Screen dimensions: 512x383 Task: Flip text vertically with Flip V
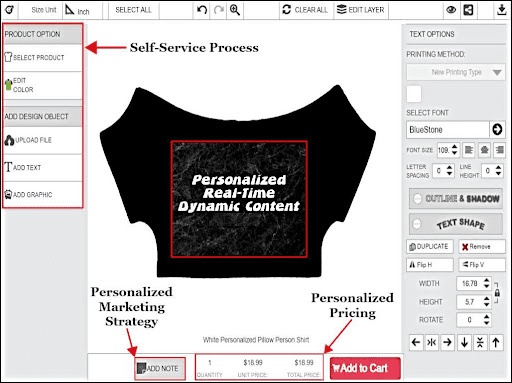pos(482,265)
